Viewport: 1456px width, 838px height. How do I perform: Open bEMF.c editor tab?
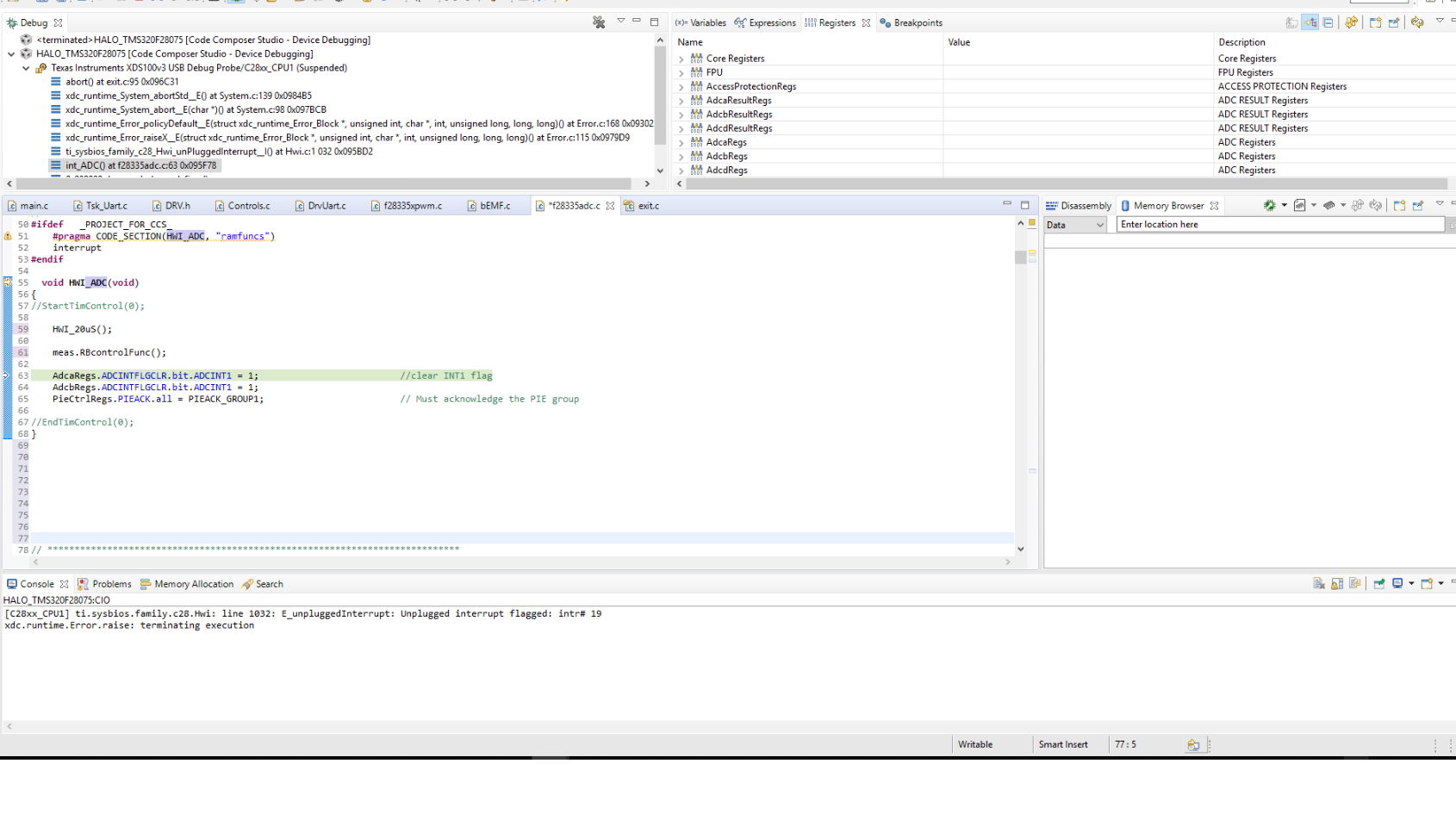(x=488, y=206)
